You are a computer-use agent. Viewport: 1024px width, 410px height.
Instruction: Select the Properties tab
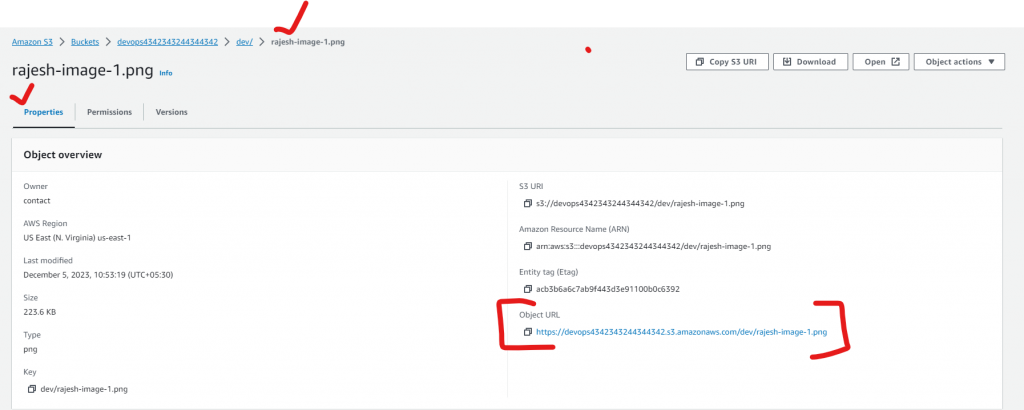tap(44, 112)
